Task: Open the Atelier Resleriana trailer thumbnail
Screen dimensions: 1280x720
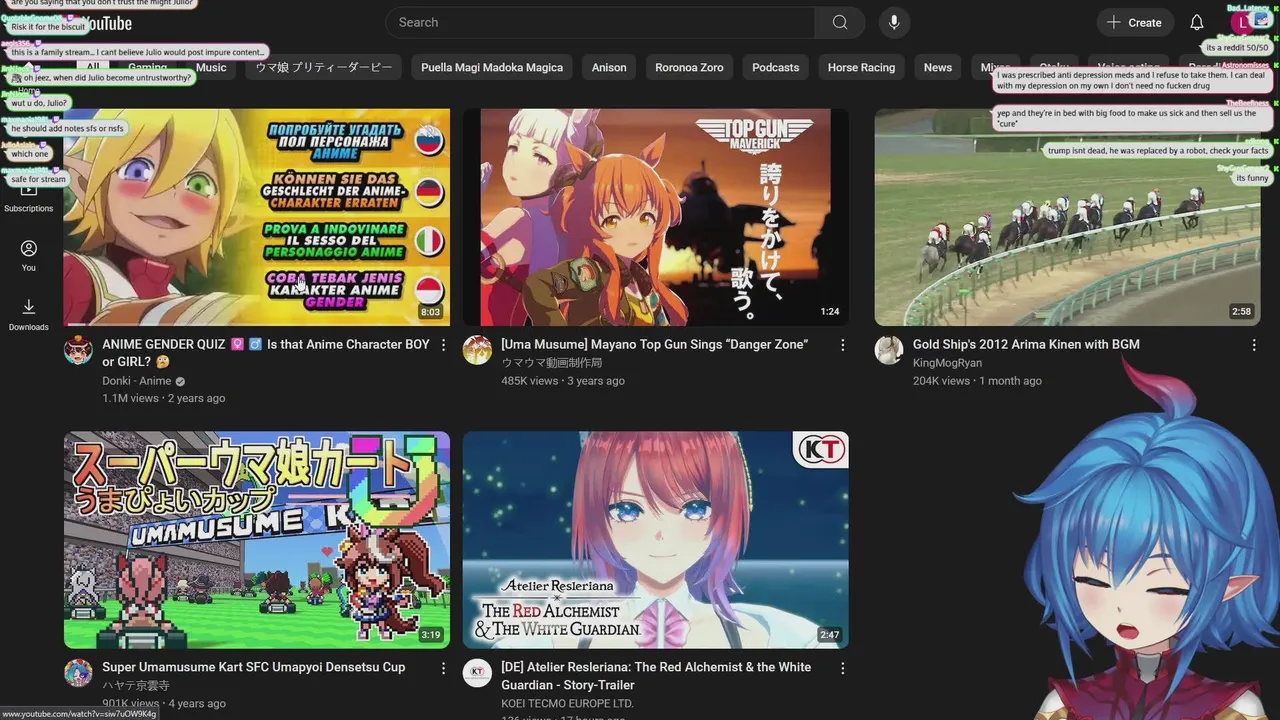Action: 656,540
